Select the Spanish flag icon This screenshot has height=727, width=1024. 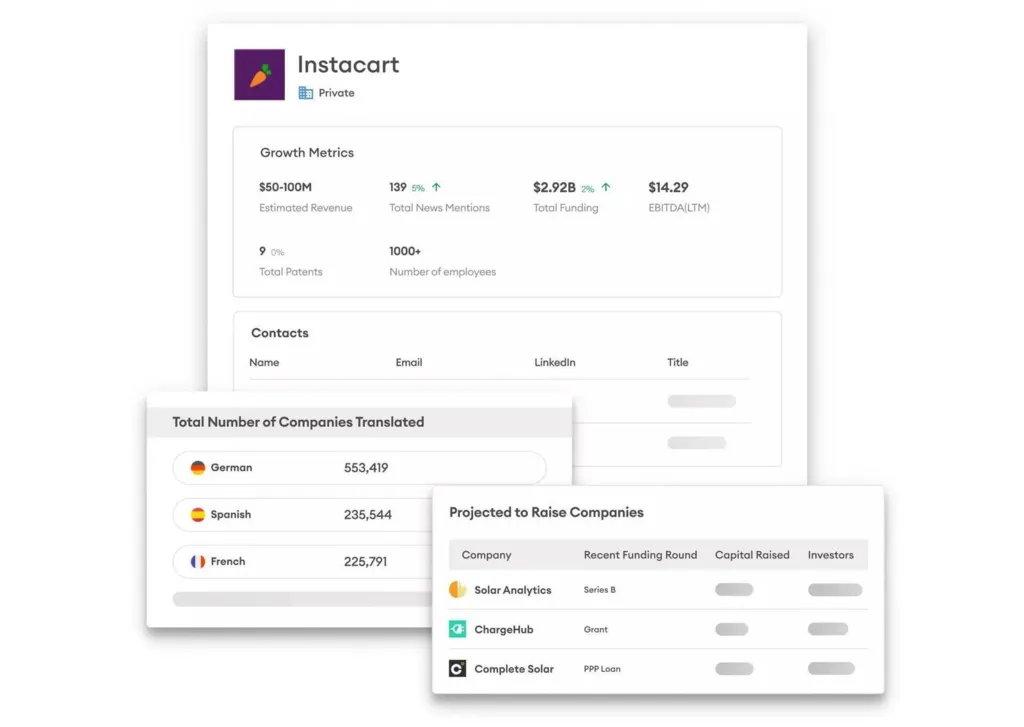(200, 514)
